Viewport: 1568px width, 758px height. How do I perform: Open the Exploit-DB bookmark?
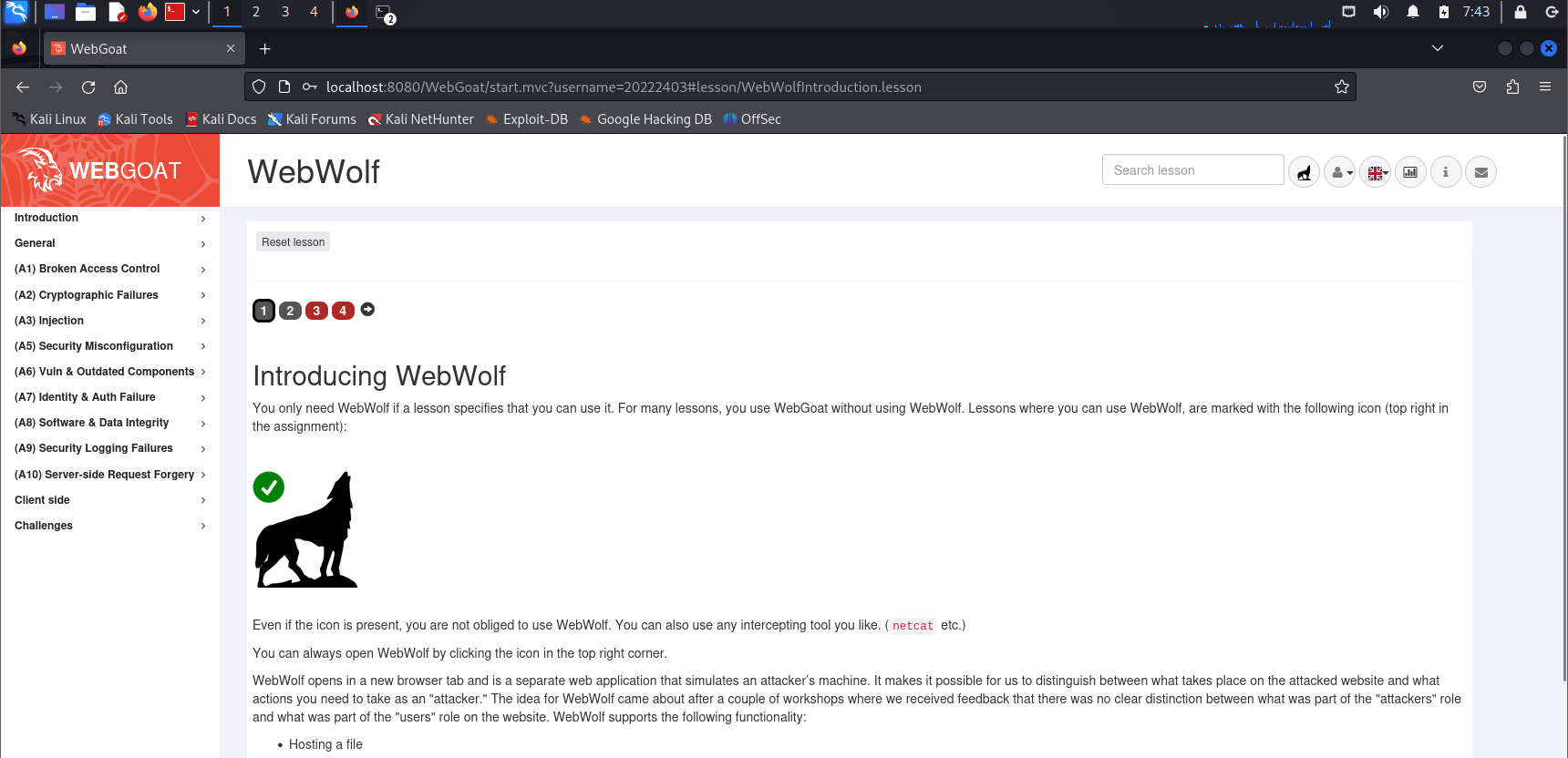pos(527,119)
